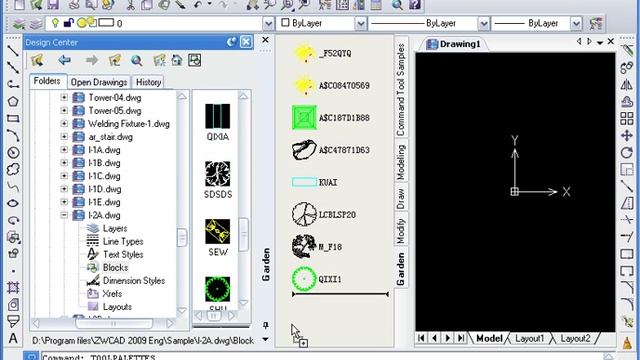Expand the Tower-04.dwg tree node
Image resolution: width=640 pixels, height=360 pixels.
click(64, 98)
